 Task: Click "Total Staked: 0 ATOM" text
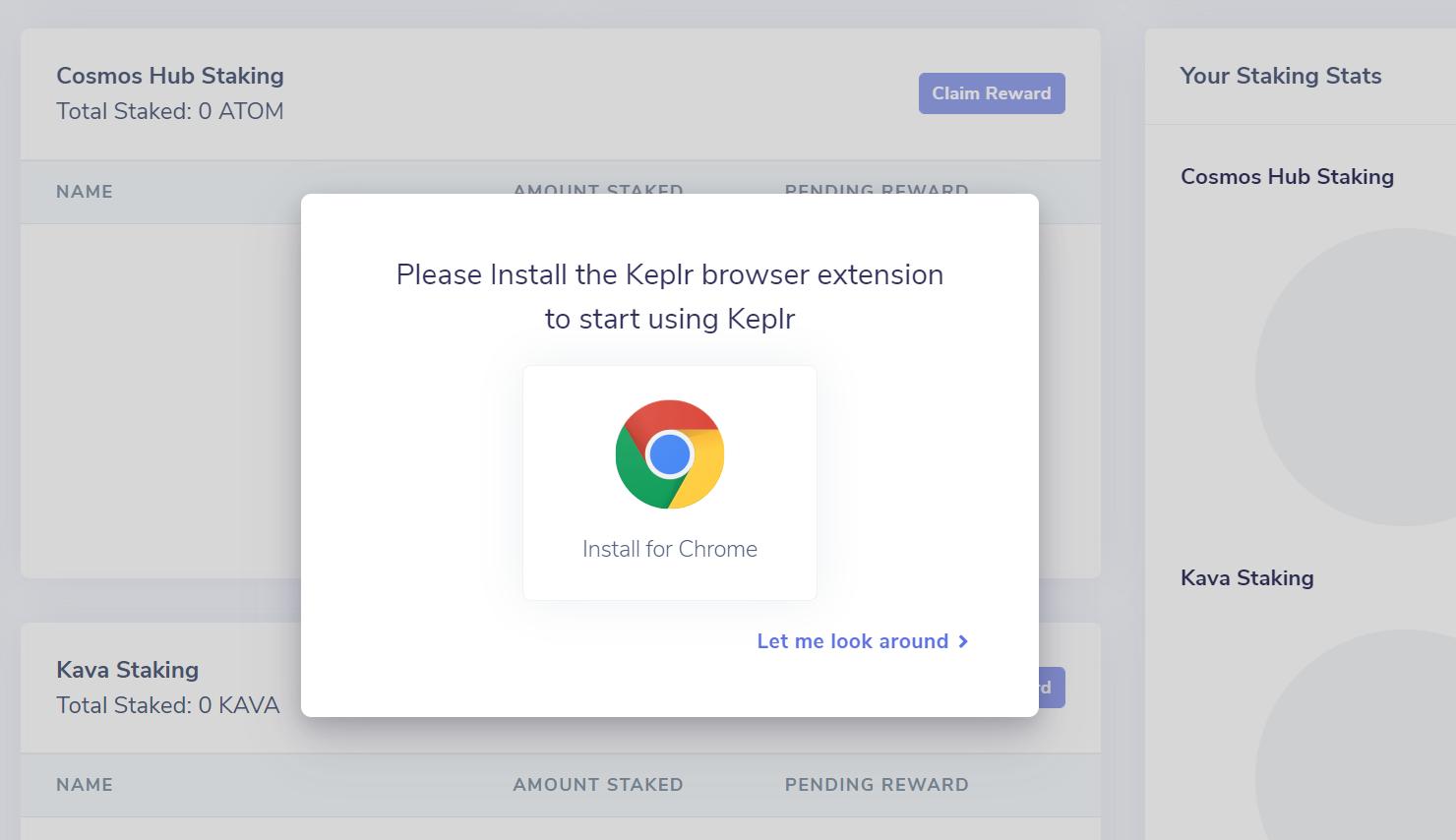[x=170, y=111]
